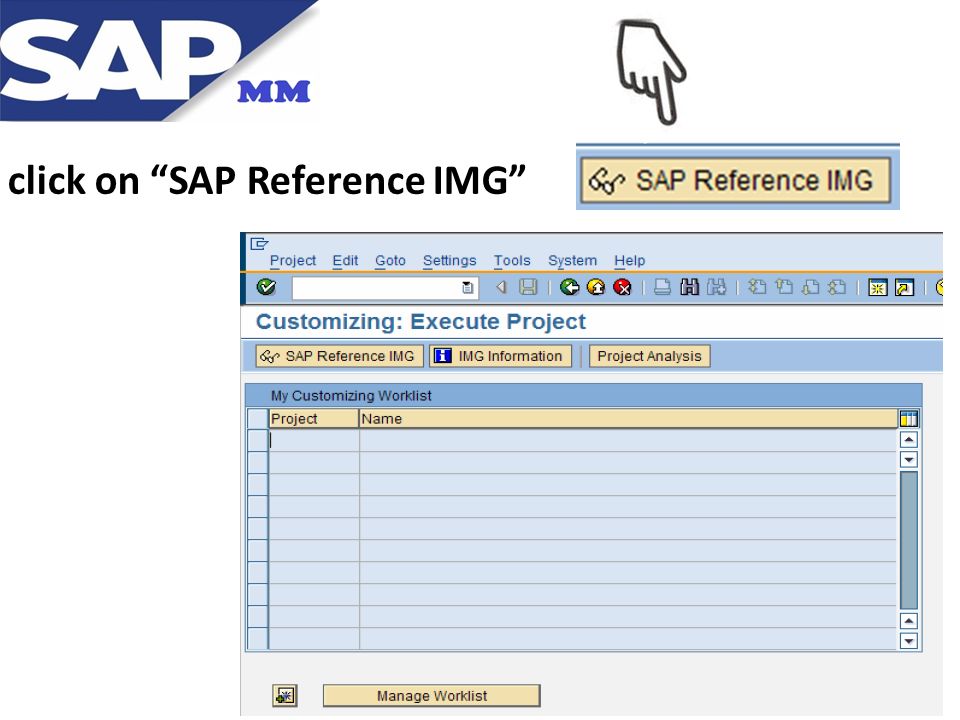Click the Print icon in toolbar
The image size is (960, 720).
[662, 287]
